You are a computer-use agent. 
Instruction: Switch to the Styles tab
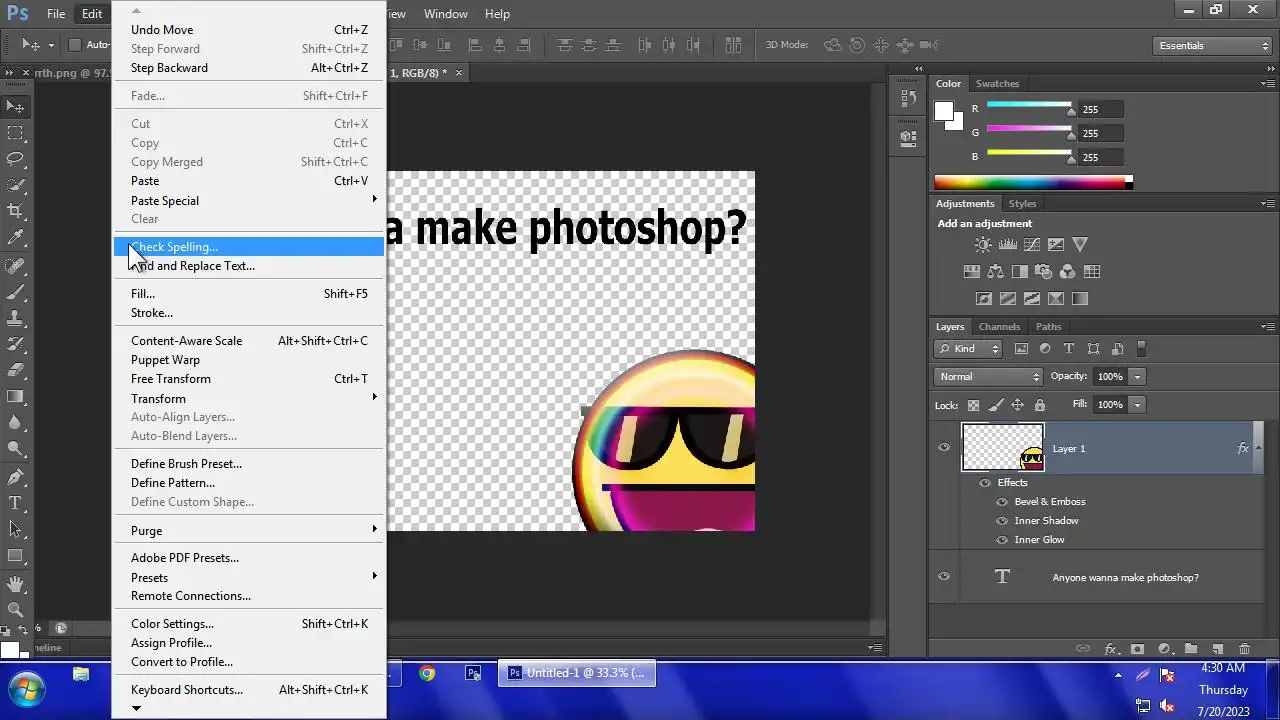click(x=1022, y=204)
